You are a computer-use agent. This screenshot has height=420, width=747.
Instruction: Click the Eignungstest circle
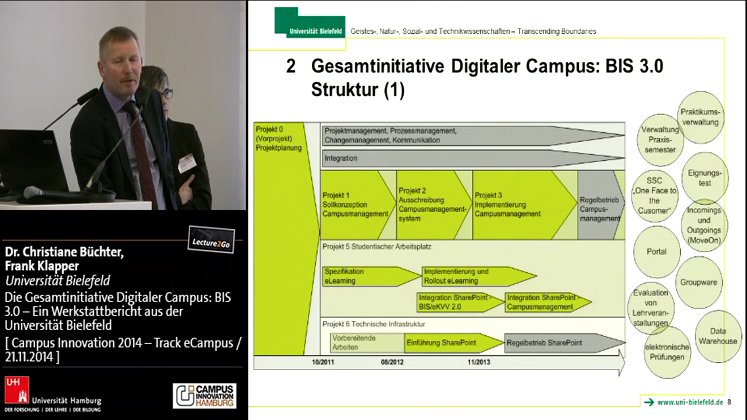pos(704,178)
